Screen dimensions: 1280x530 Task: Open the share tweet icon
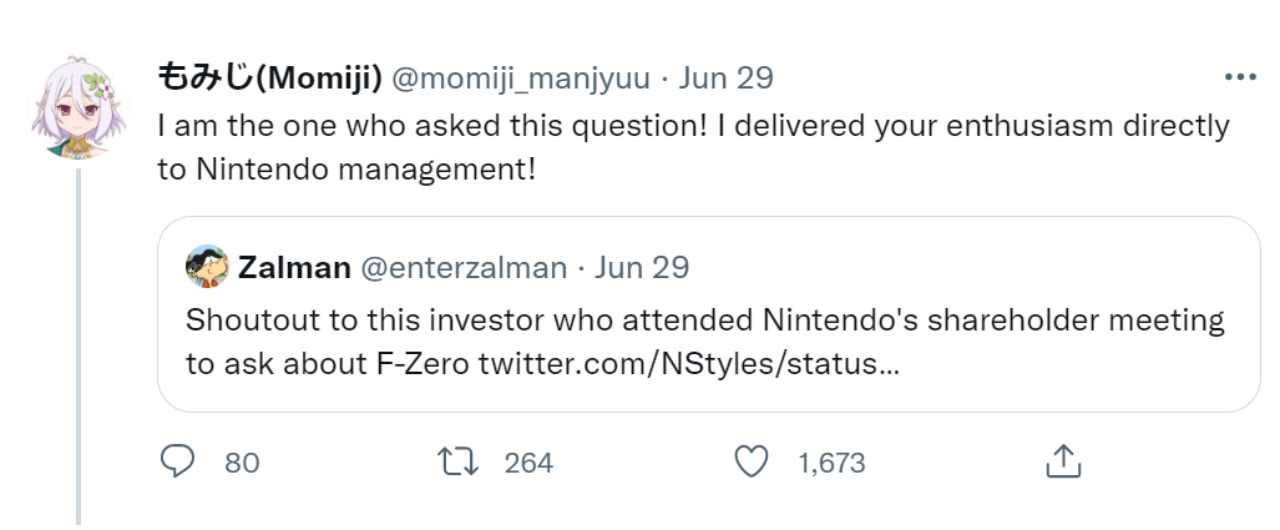point(1063,462)
